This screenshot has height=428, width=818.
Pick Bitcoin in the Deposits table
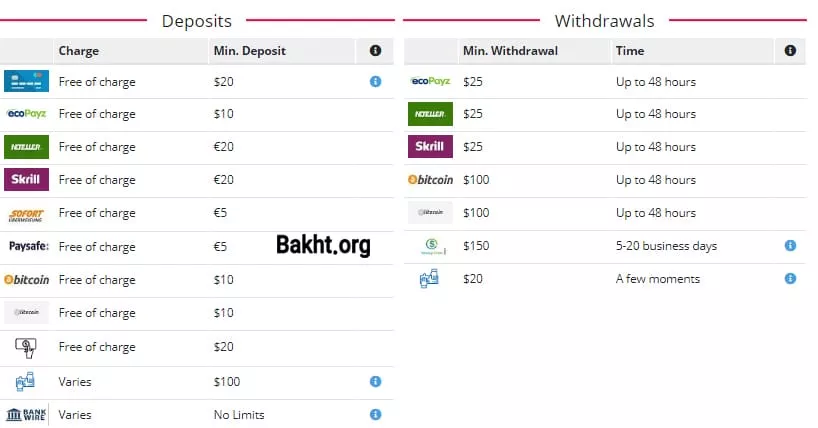click(x=27, y=280)
